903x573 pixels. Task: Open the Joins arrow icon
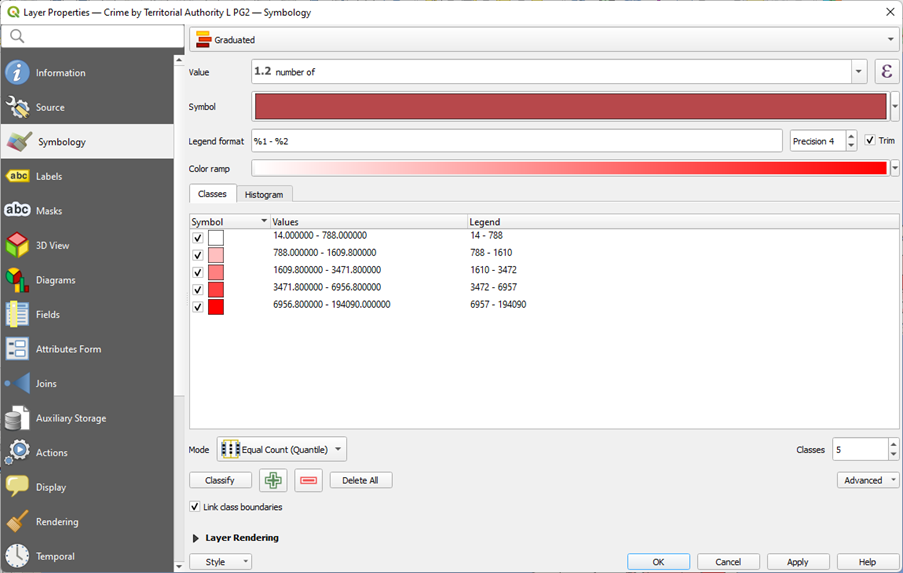click(17, 384)
